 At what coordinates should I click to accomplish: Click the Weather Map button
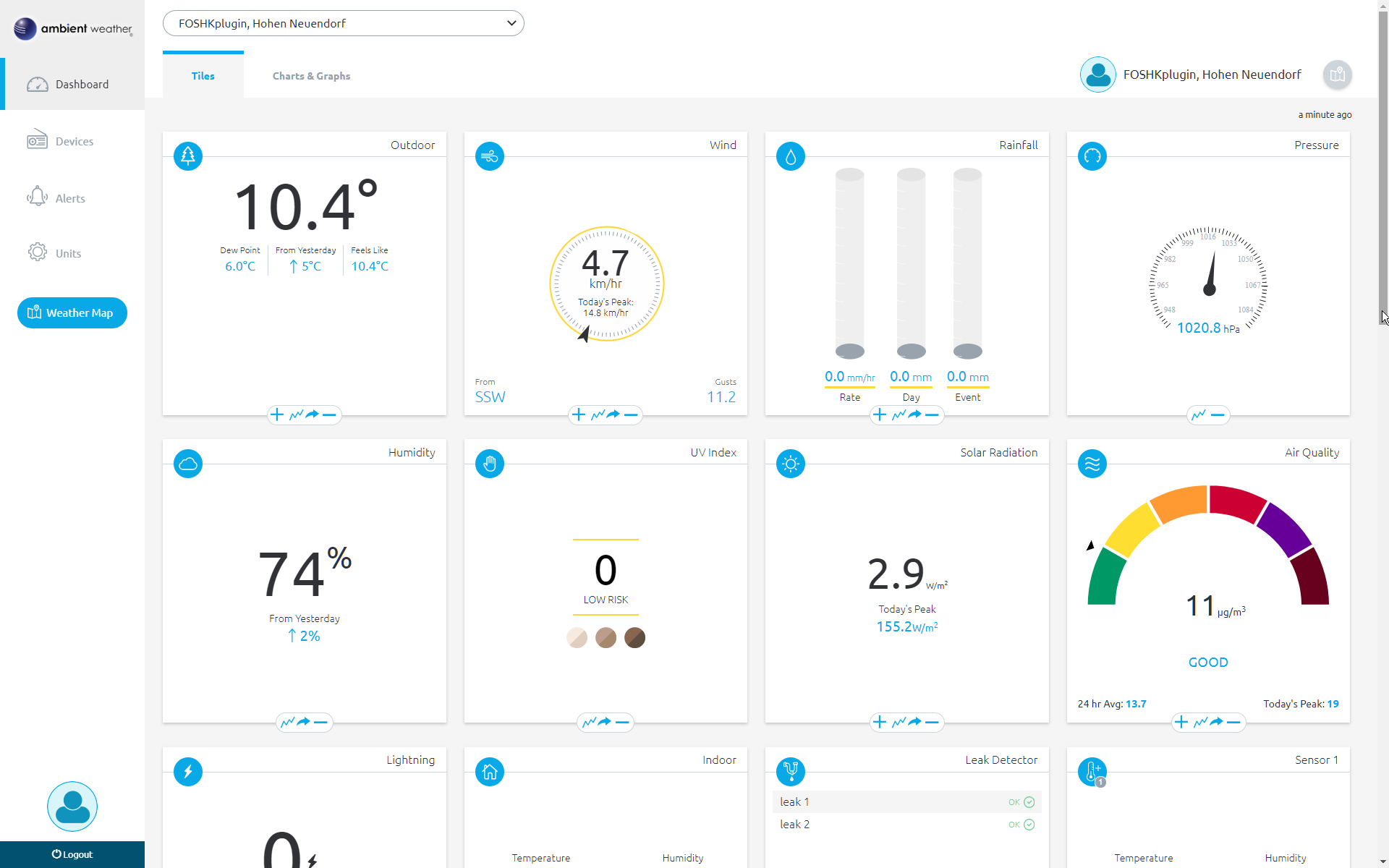(x=72, y=312)
